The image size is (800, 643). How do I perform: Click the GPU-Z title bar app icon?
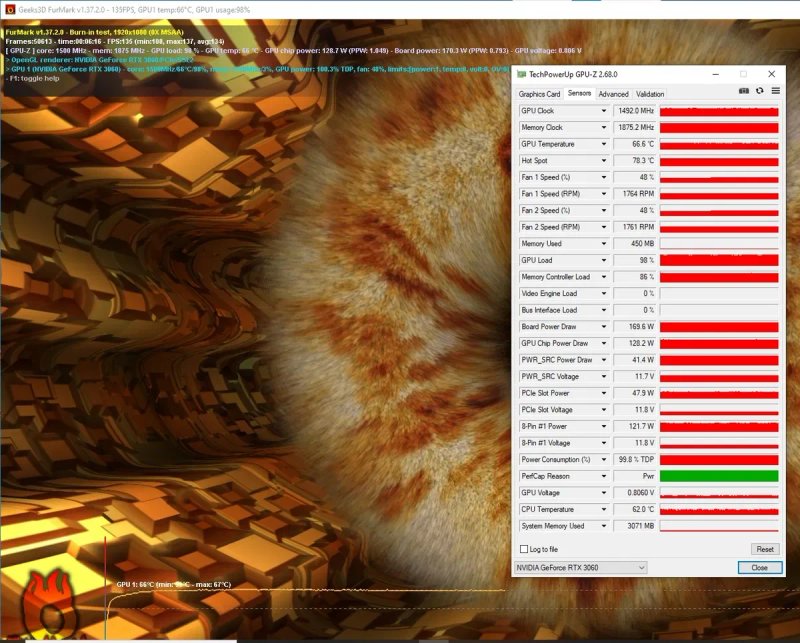(x=521, y=75)
